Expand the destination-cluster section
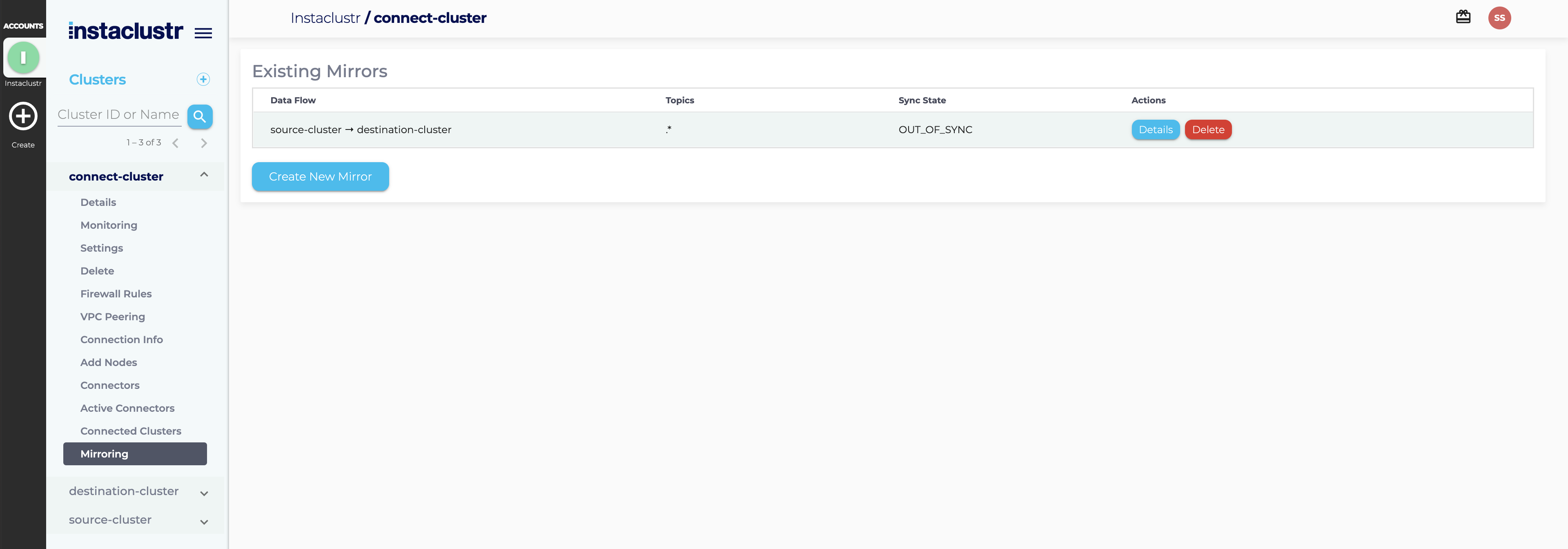Screen dimensions: 1568x549 (x=204, y=492)
